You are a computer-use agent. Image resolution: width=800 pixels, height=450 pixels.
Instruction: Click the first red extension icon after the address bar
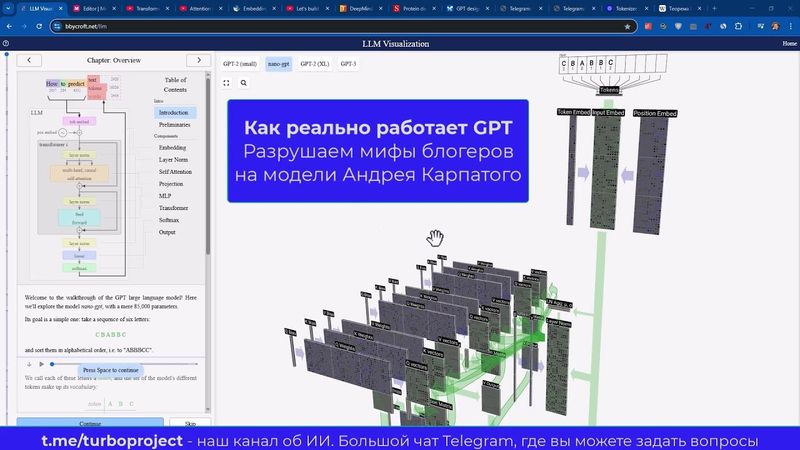[648, 26]
